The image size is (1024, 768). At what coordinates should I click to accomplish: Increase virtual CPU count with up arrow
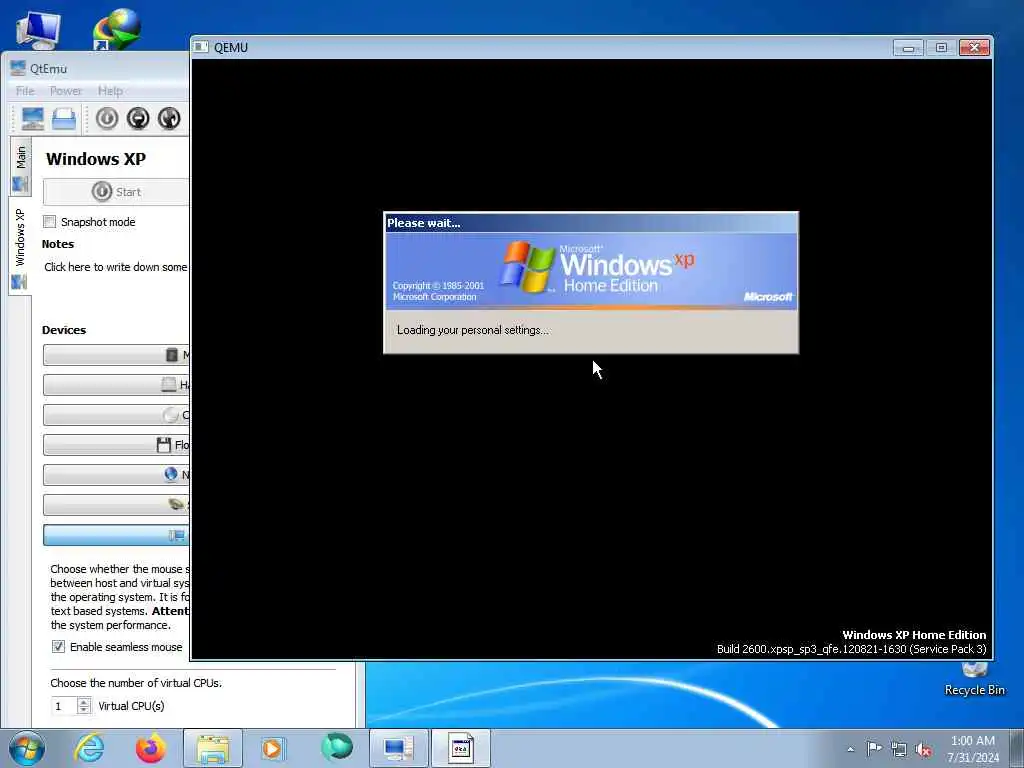(84, 702)
